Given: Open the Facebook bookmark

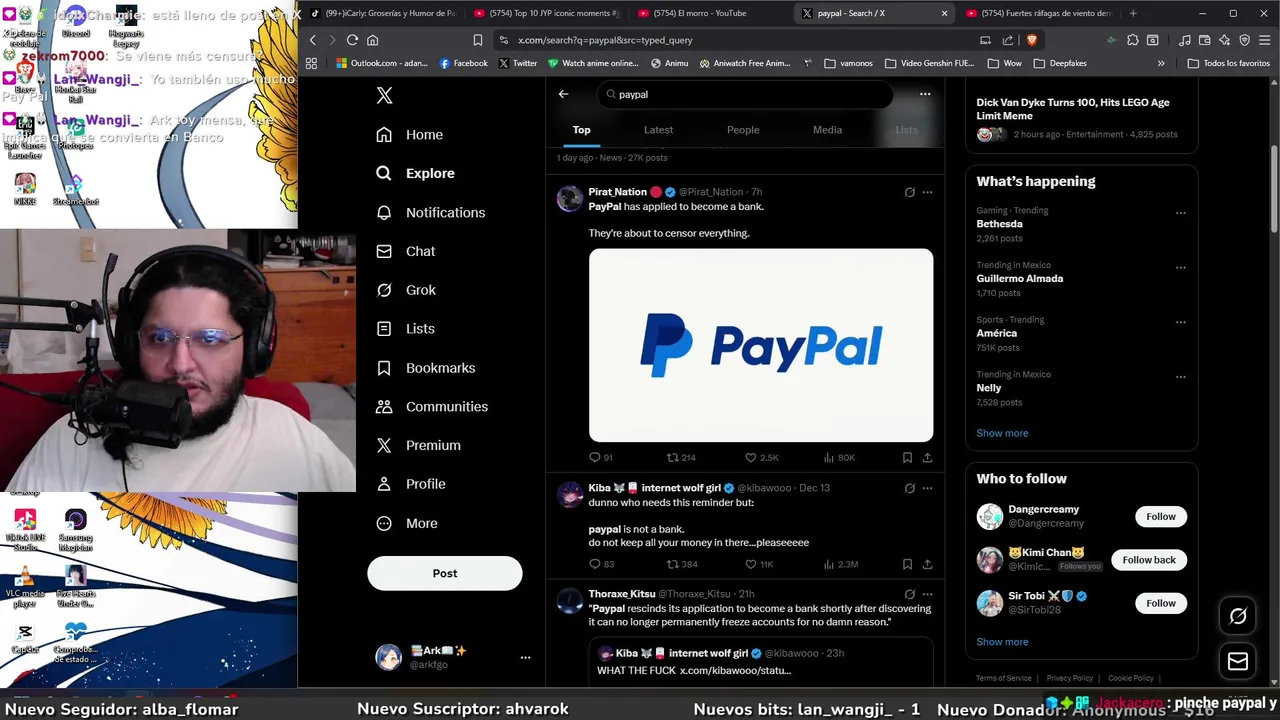Looking at the screenshot, I should pos(463,63).
